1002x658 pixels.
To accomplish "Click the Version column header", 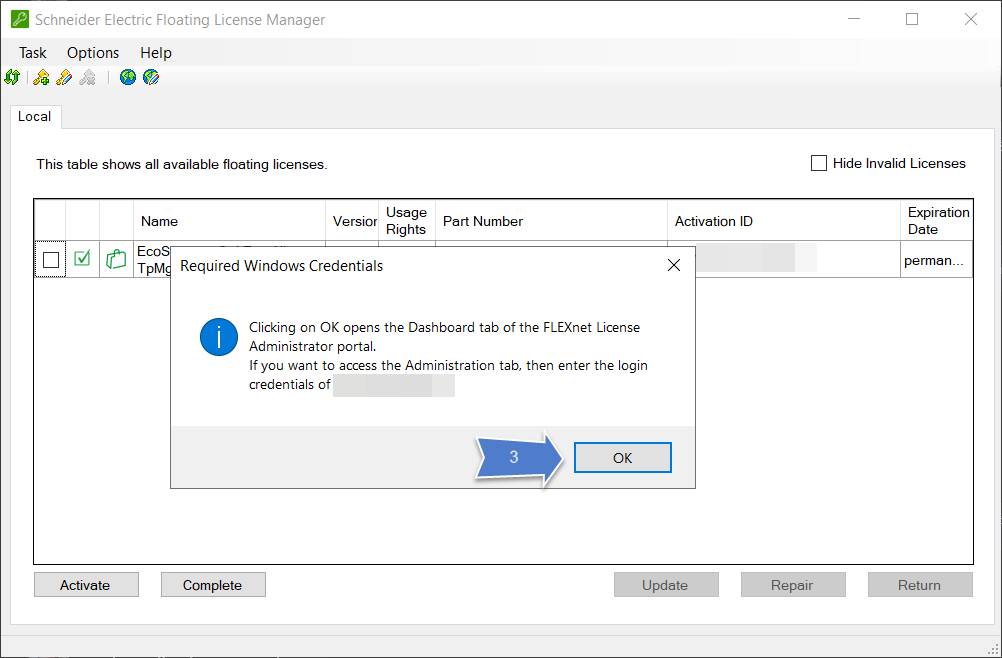I will click(x=352, y=221).
